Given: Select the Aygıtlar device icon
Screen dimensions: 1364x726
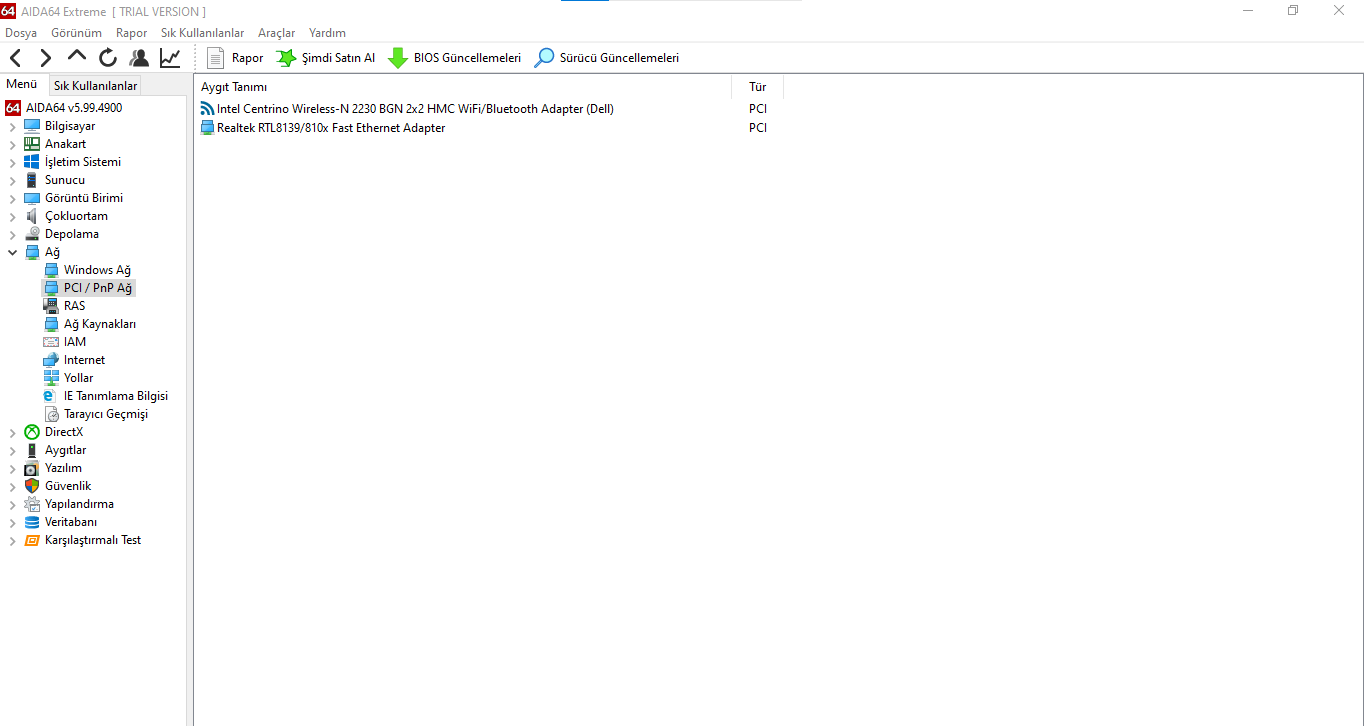Looking at the screenshot, I should click(32, 450).
